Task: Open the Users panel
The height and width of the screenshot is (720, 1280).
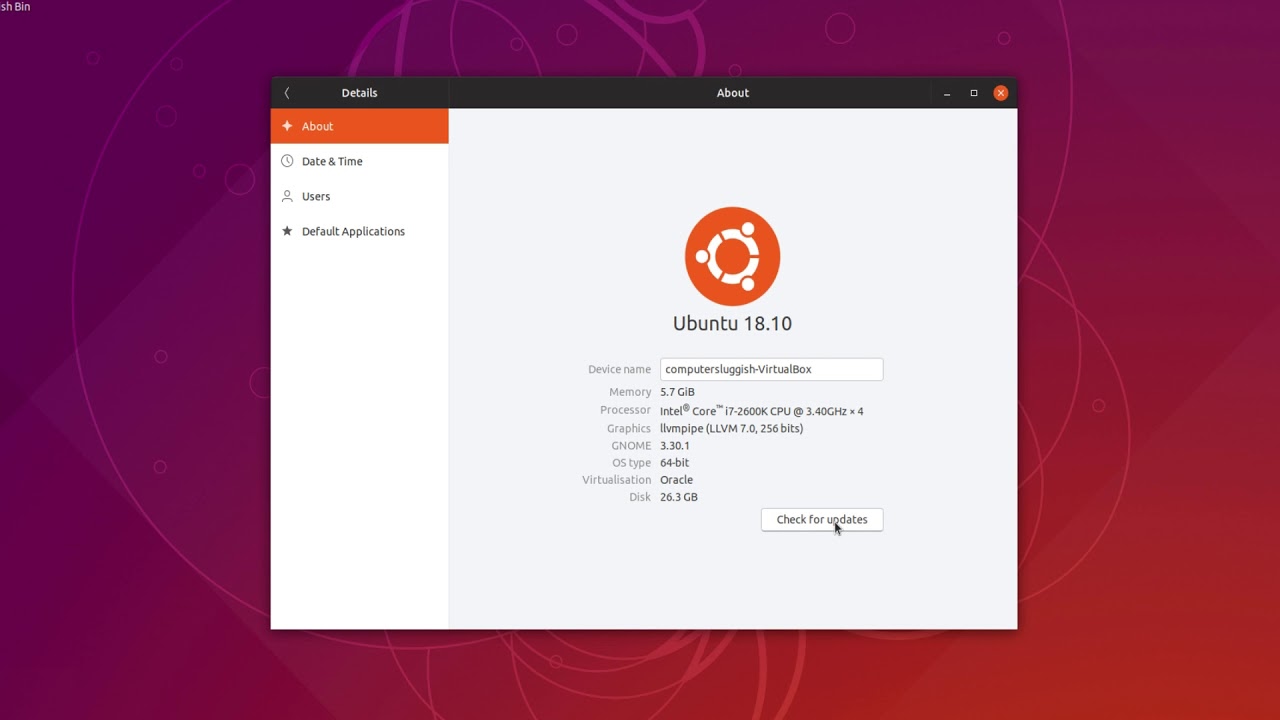Action: point(360,196)
